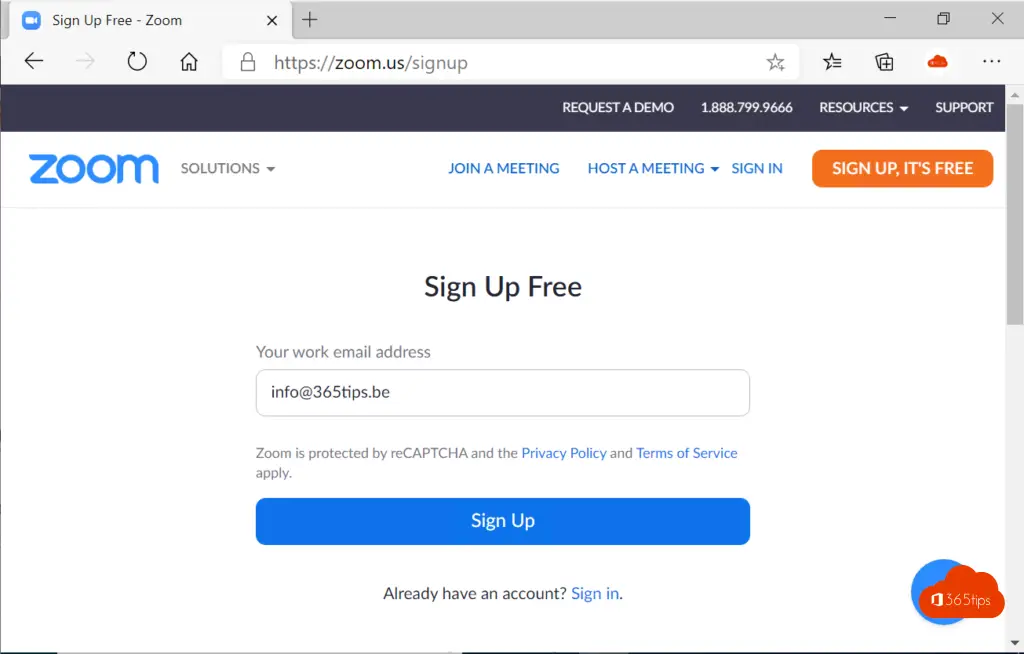The height and width of the screenshot is (654, 1024).
Task: Click the work email address field
Action: pos(502,393)
